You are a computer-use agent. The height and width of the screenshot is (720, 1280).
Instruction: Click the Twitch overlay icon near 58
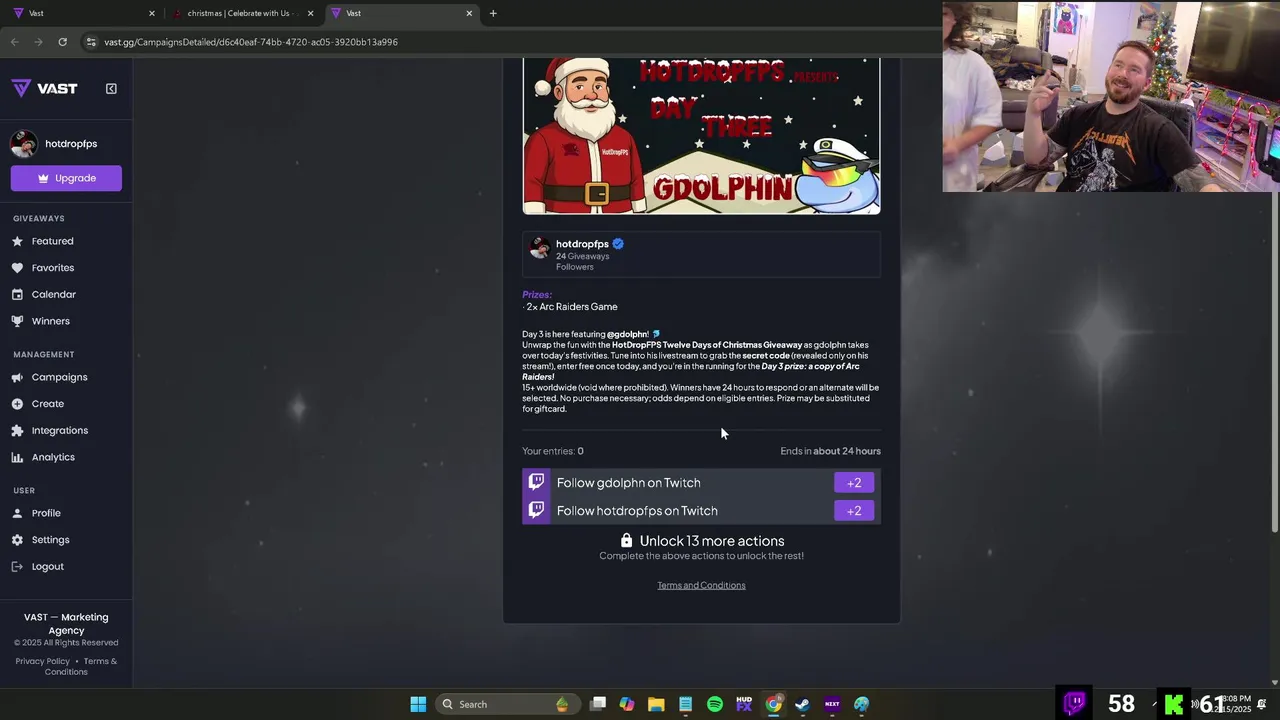coord(1075,703)
